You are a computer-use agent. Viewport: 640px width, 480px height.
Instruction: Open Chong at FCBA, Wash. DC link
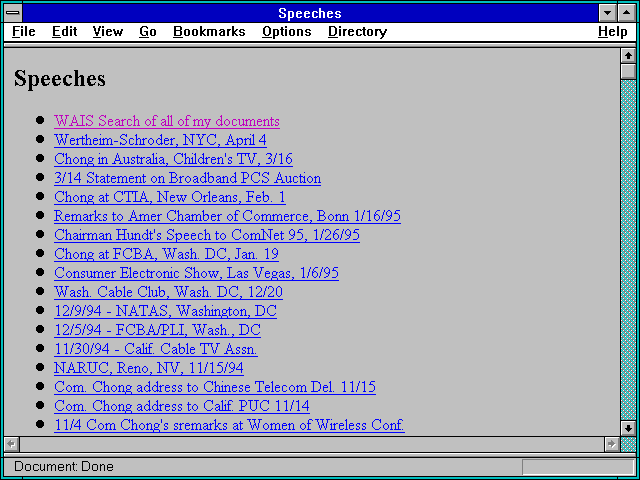tap(166, 254)
